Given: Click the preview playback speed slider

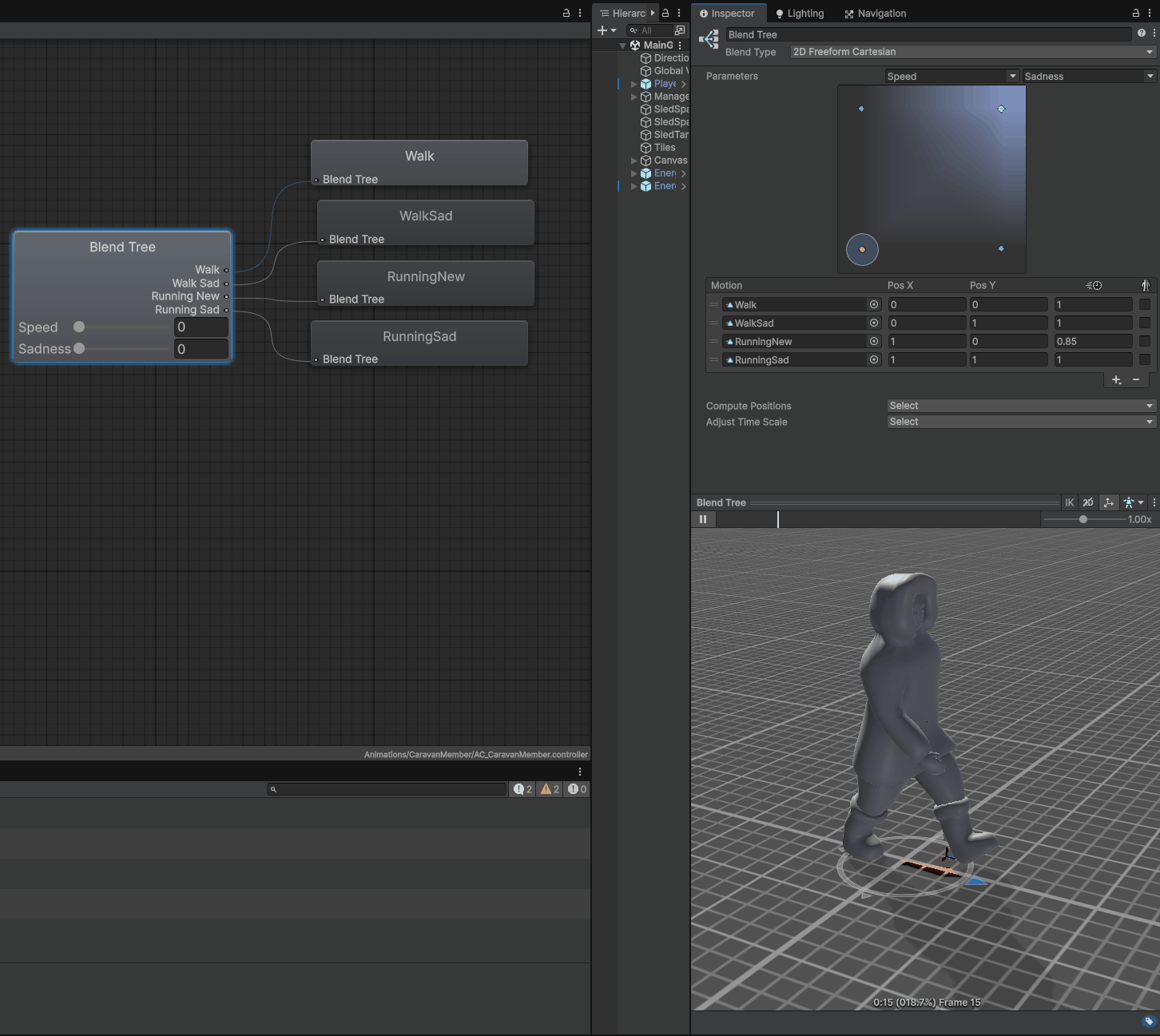Looking at the screenshot, I should click(x=1083, y=519).
